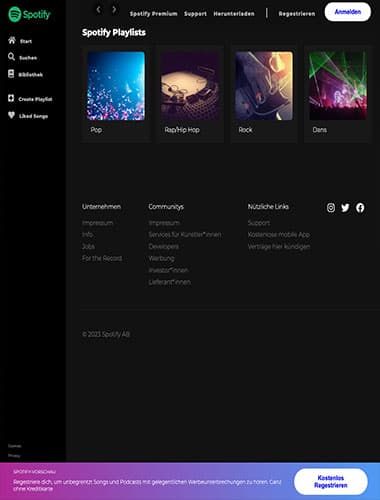Click the Start home icon
The height and width of the screenshot is (500, 380).
pos(12,40)
